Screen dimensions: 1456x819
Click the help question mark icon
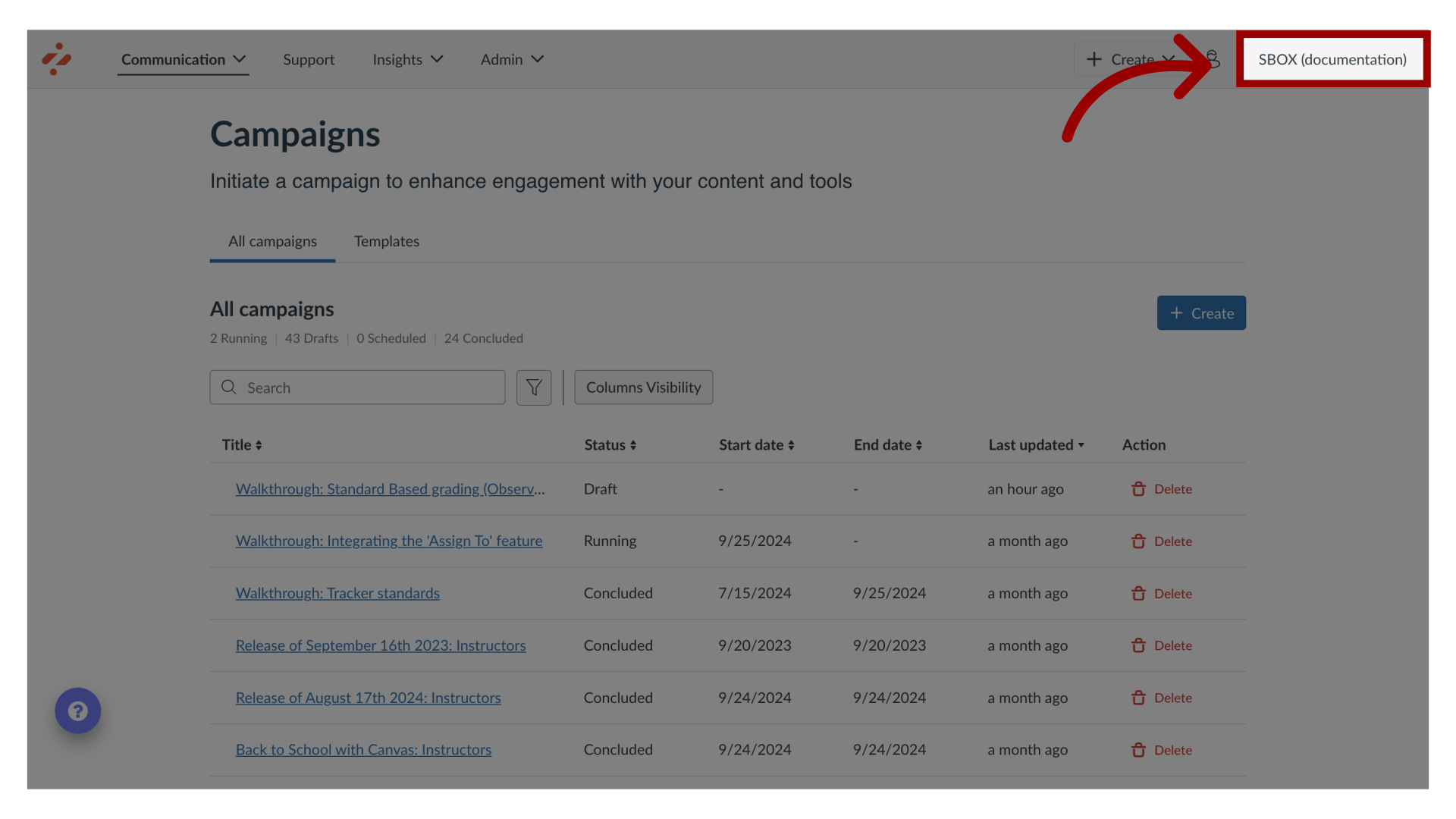[x=78, y=710]
